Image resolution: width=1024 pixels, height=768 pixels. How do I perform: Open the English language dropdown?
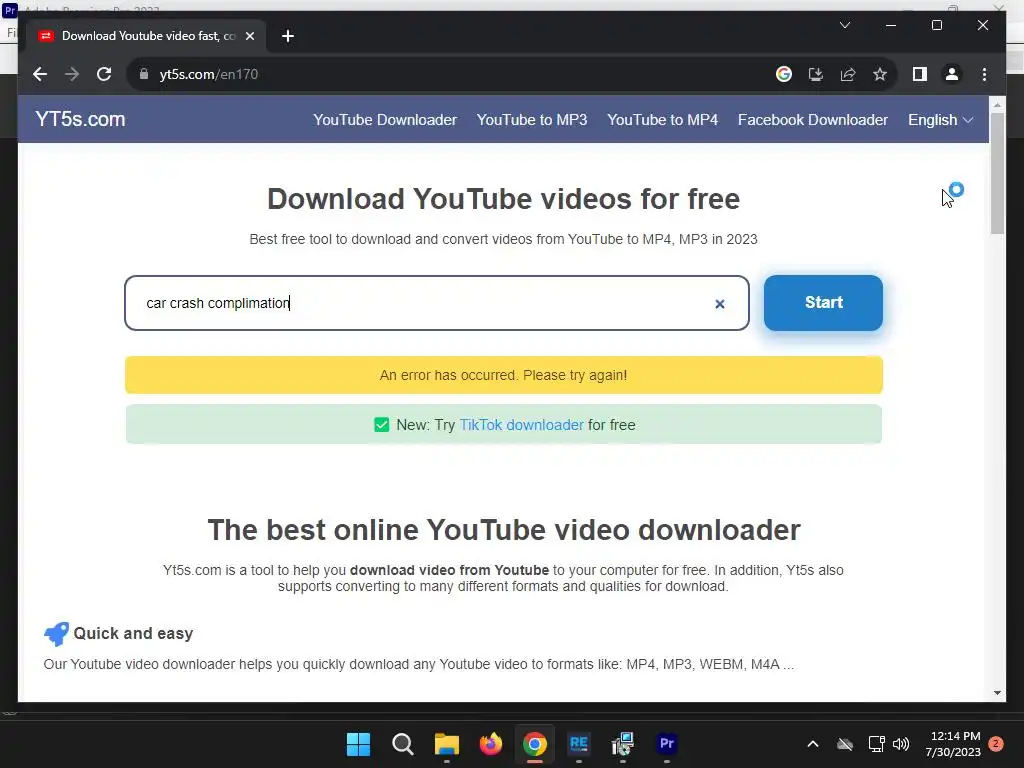(940, 120)
